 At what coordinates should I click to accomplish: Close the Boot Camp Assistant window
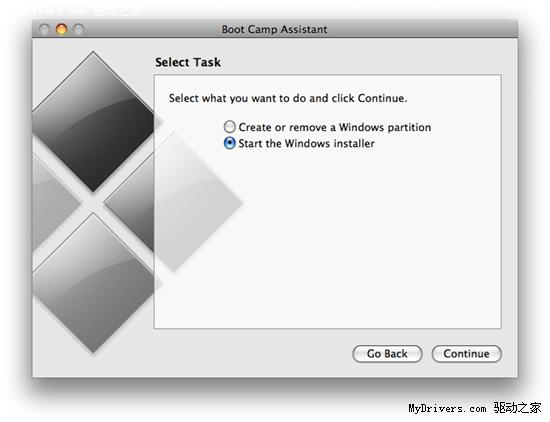45,29
